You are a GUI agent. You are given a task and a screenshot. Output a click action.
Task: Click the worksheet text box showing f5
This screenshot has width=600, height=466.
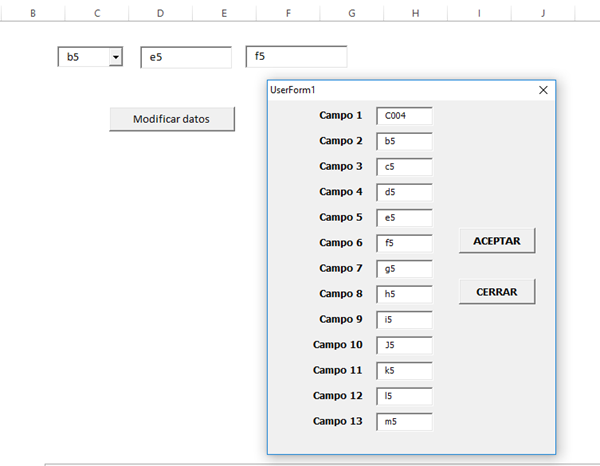(x=296, y=57)
